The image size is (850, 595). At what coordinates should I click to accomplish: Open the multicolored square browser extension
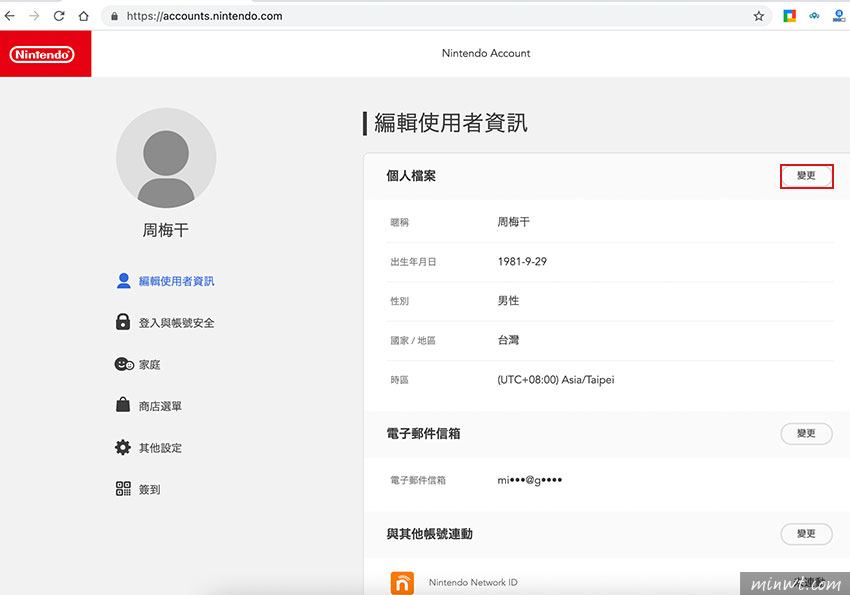pyautogui.click(x=789, y=16)
